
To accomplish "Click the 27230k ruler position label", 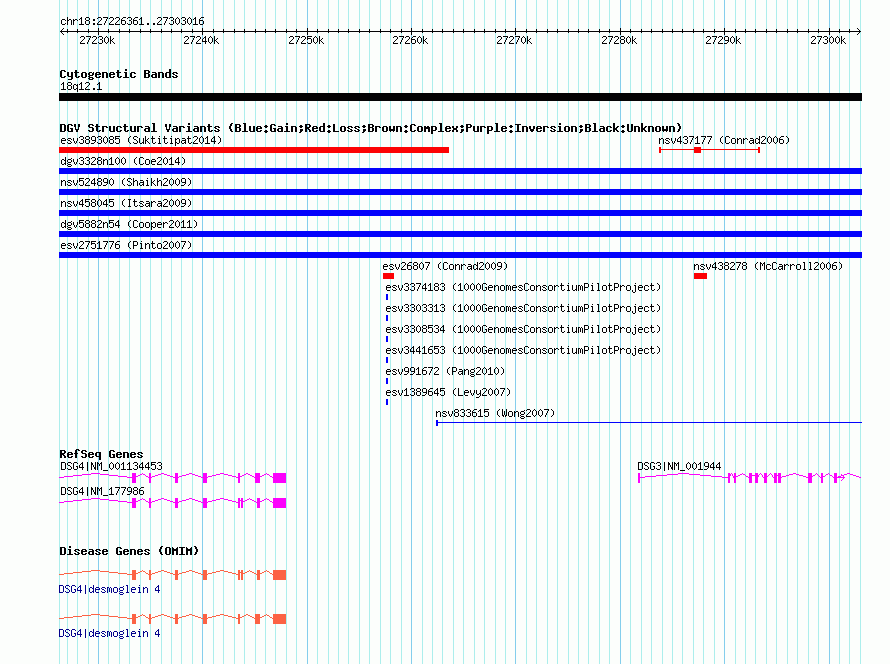I will [97, 40].
